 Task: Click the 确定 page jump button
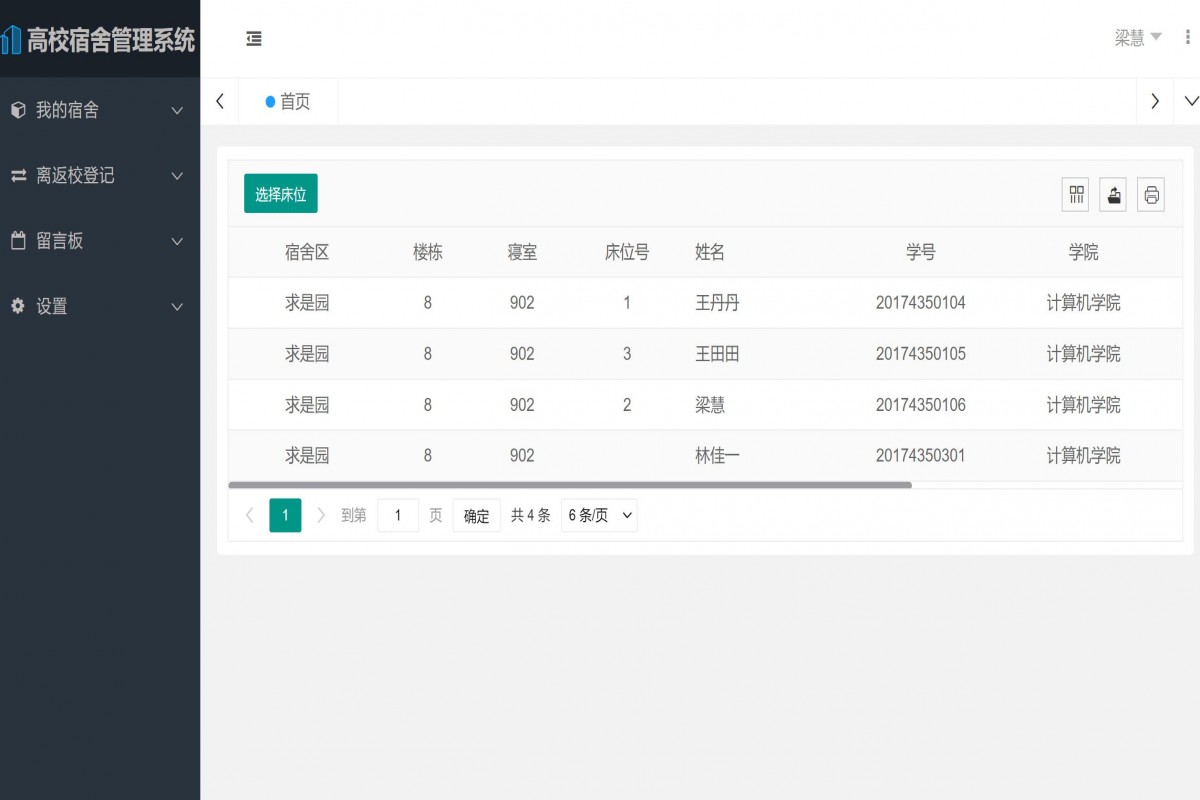point(476,515)
